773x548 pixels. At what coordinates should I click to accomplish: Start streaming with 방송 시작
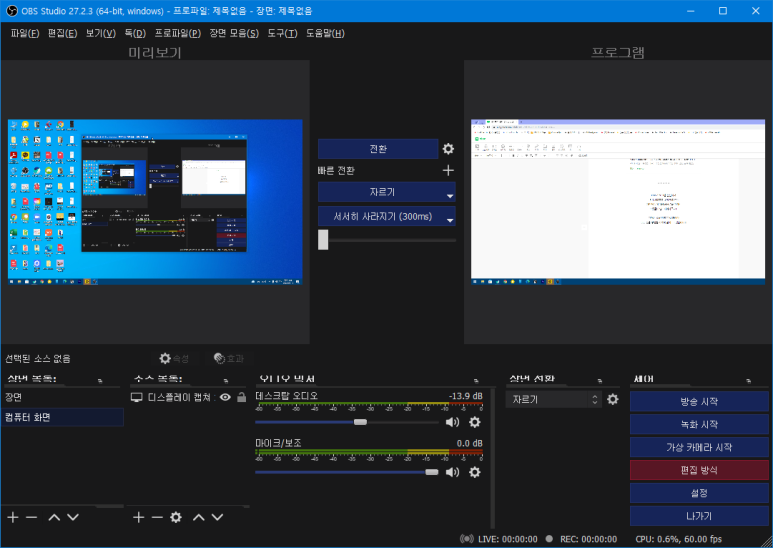tap(699, 402)
